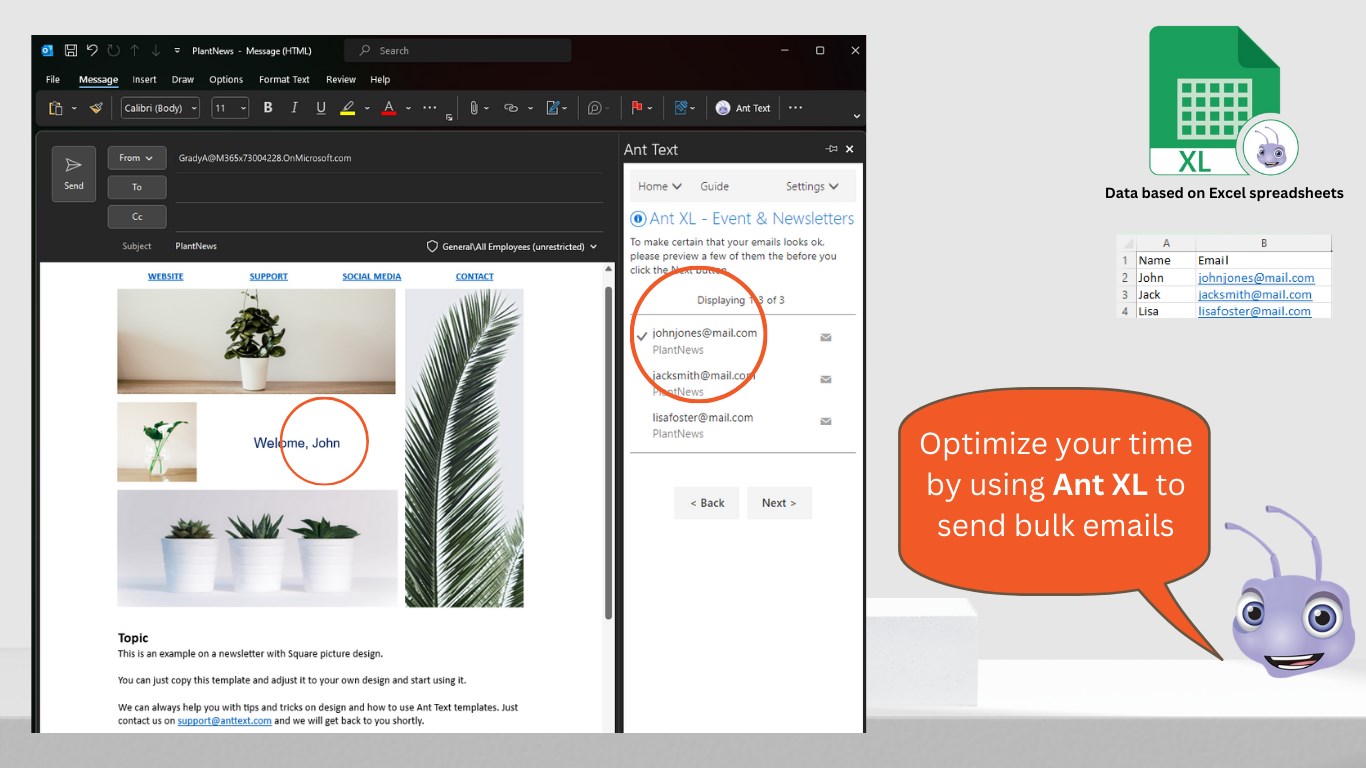Expand the ribbon display options chevron
Image resolution: width=1366 pixels, height=768 pixels.
[x=856, y=116]
